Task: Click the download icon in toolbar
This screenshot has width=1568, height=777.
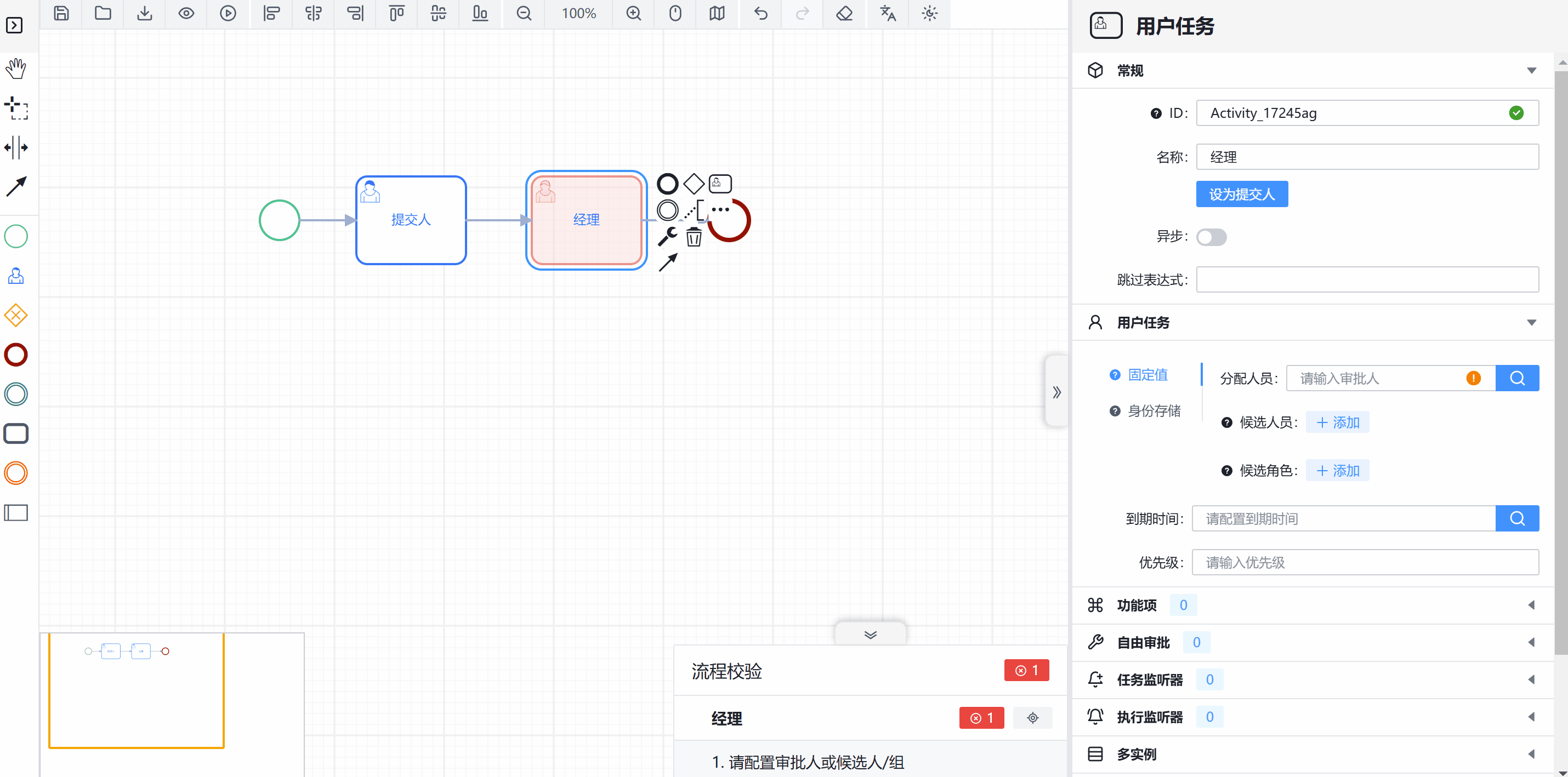Action: (144, 13)
